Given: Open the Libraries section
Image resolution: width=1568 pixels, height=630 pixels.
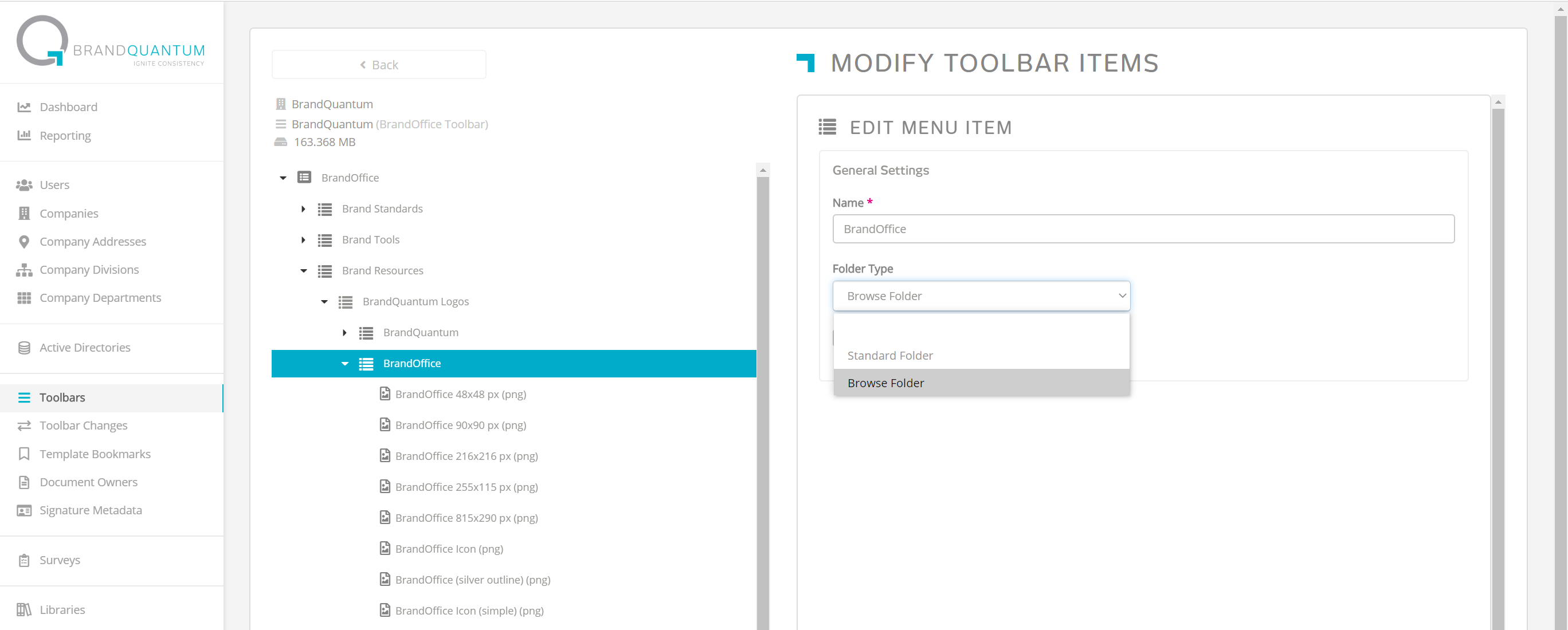Looking at the screenshot, I should (62, 610).
